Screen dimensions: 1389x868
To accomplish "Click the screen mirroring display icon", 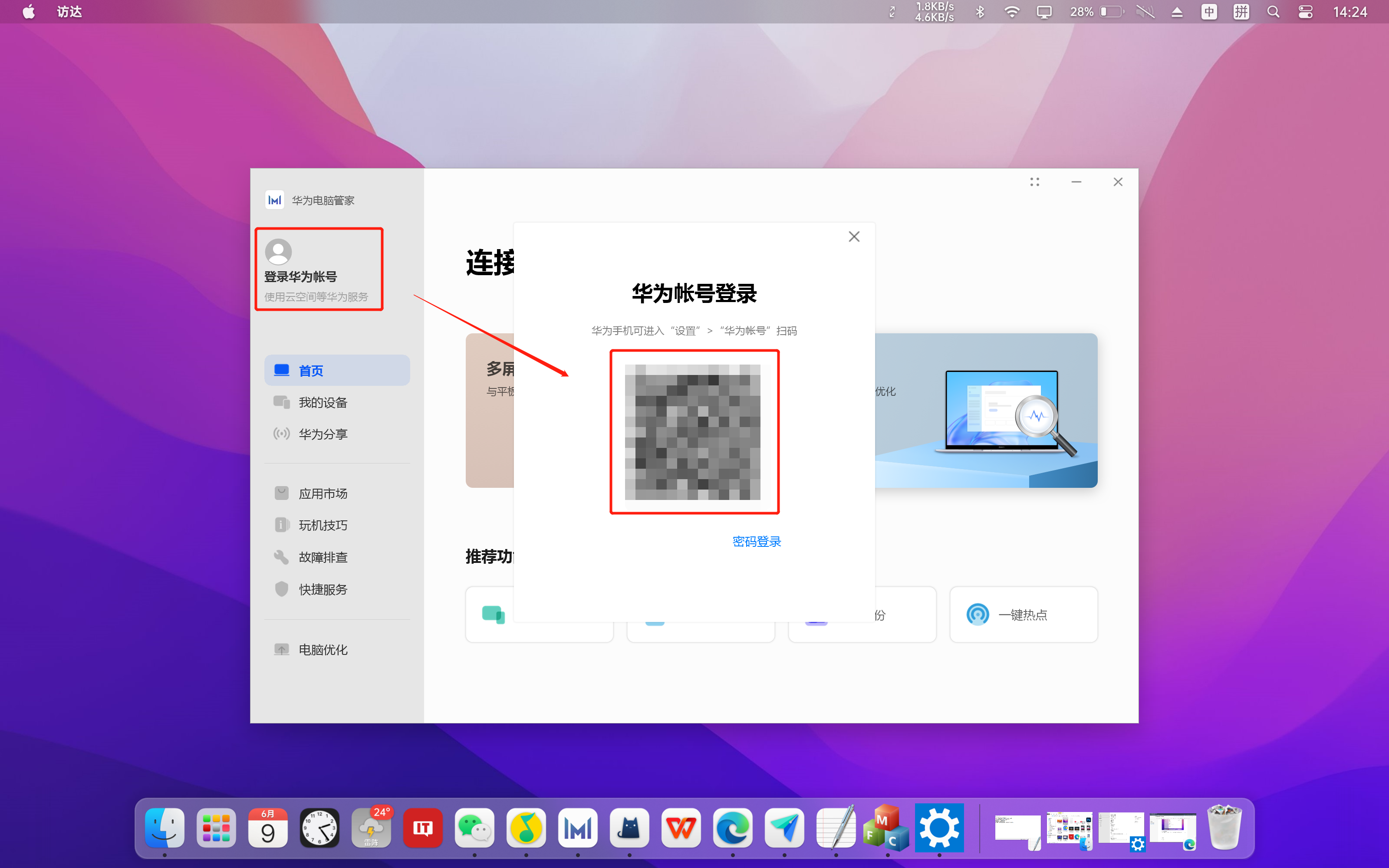I will coord(1044,11).
